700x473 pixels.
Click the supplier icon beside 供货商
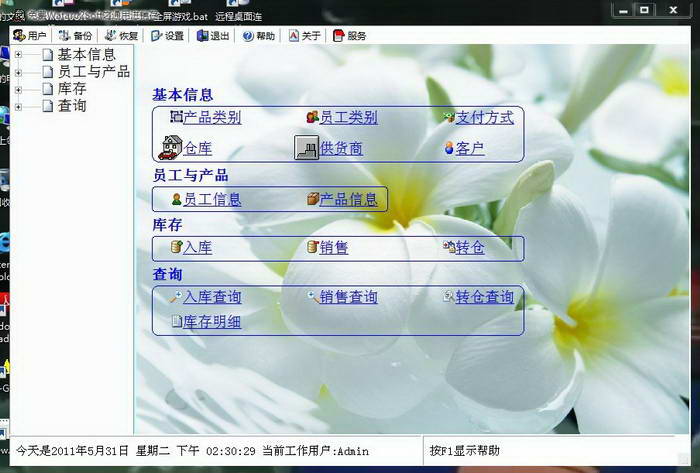[306, 148]
